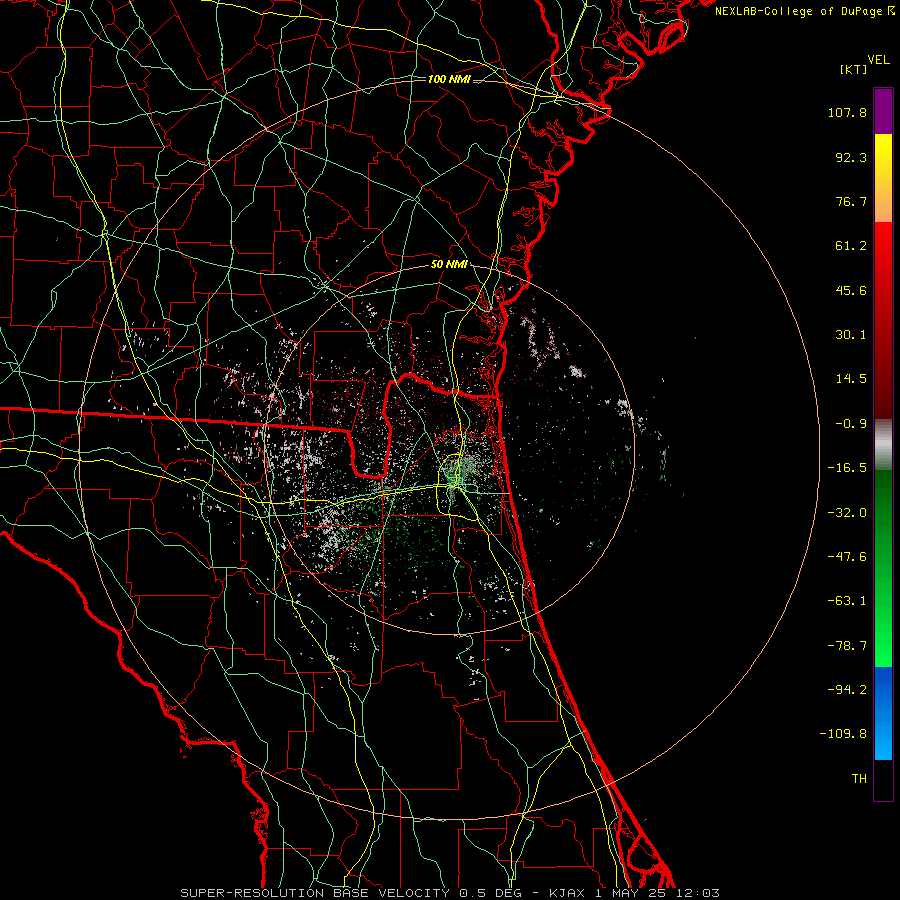Click the -109.8 velocity scale value
This screenshot has width=900, height=900.
844,734
